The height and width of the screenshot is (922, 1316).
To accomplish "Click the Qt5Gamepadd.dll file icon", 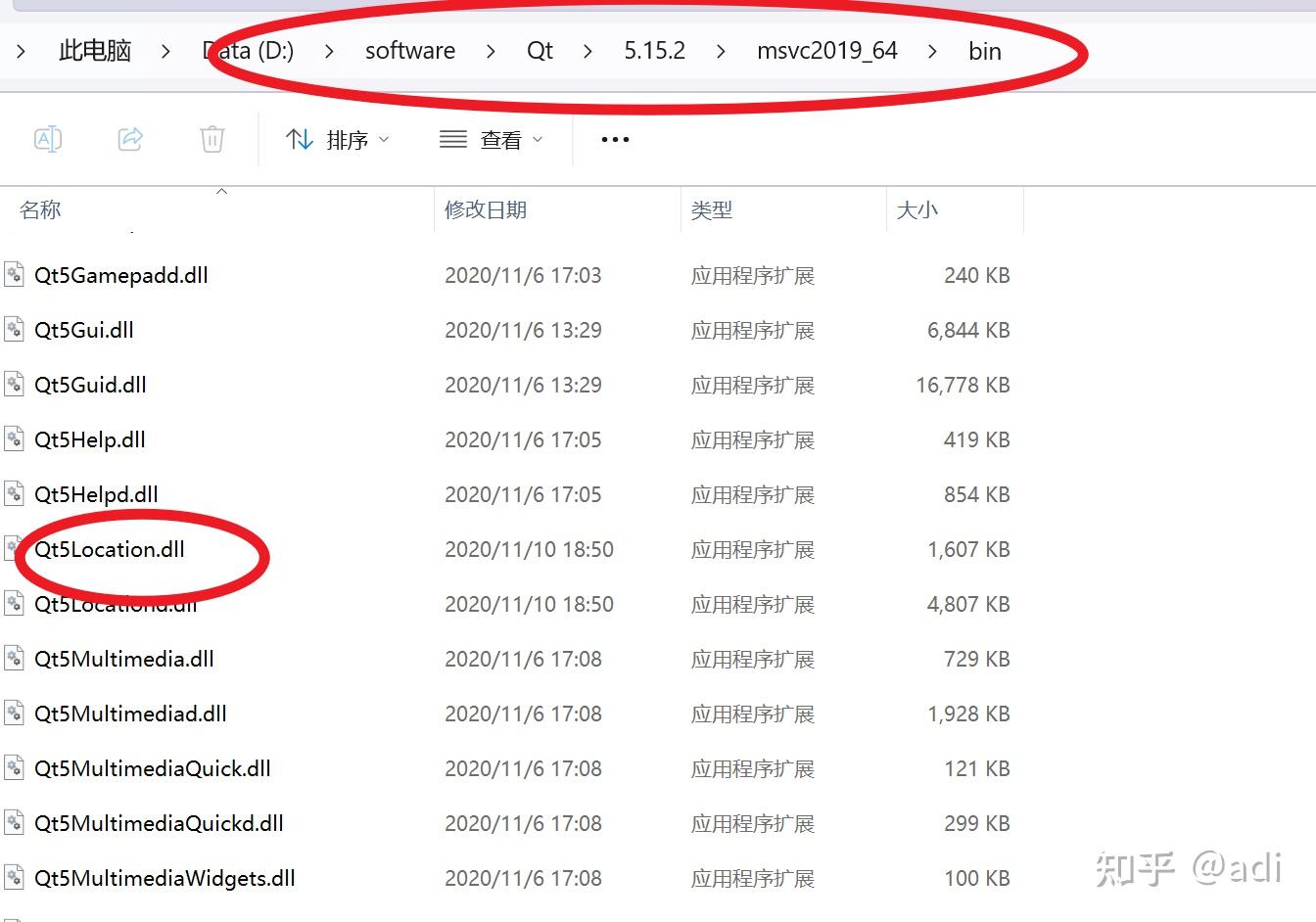I will coord(14,275).
